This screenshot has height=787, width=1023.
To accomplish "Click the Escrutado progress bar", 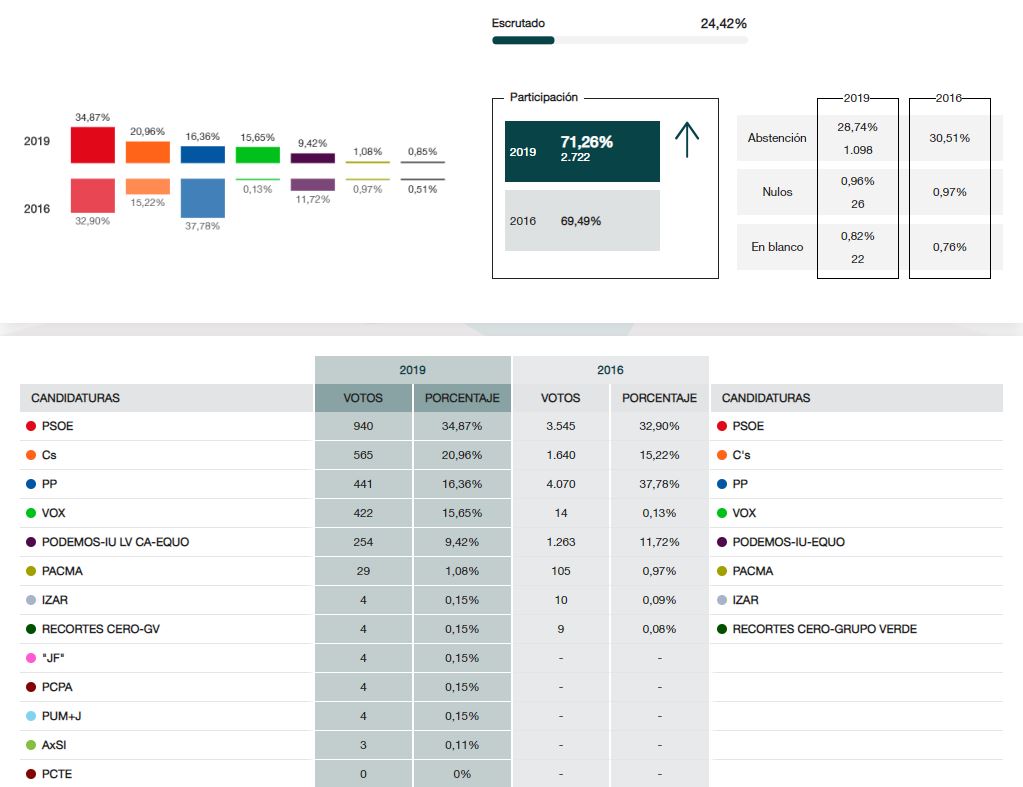I will click(x=619, y=40).
